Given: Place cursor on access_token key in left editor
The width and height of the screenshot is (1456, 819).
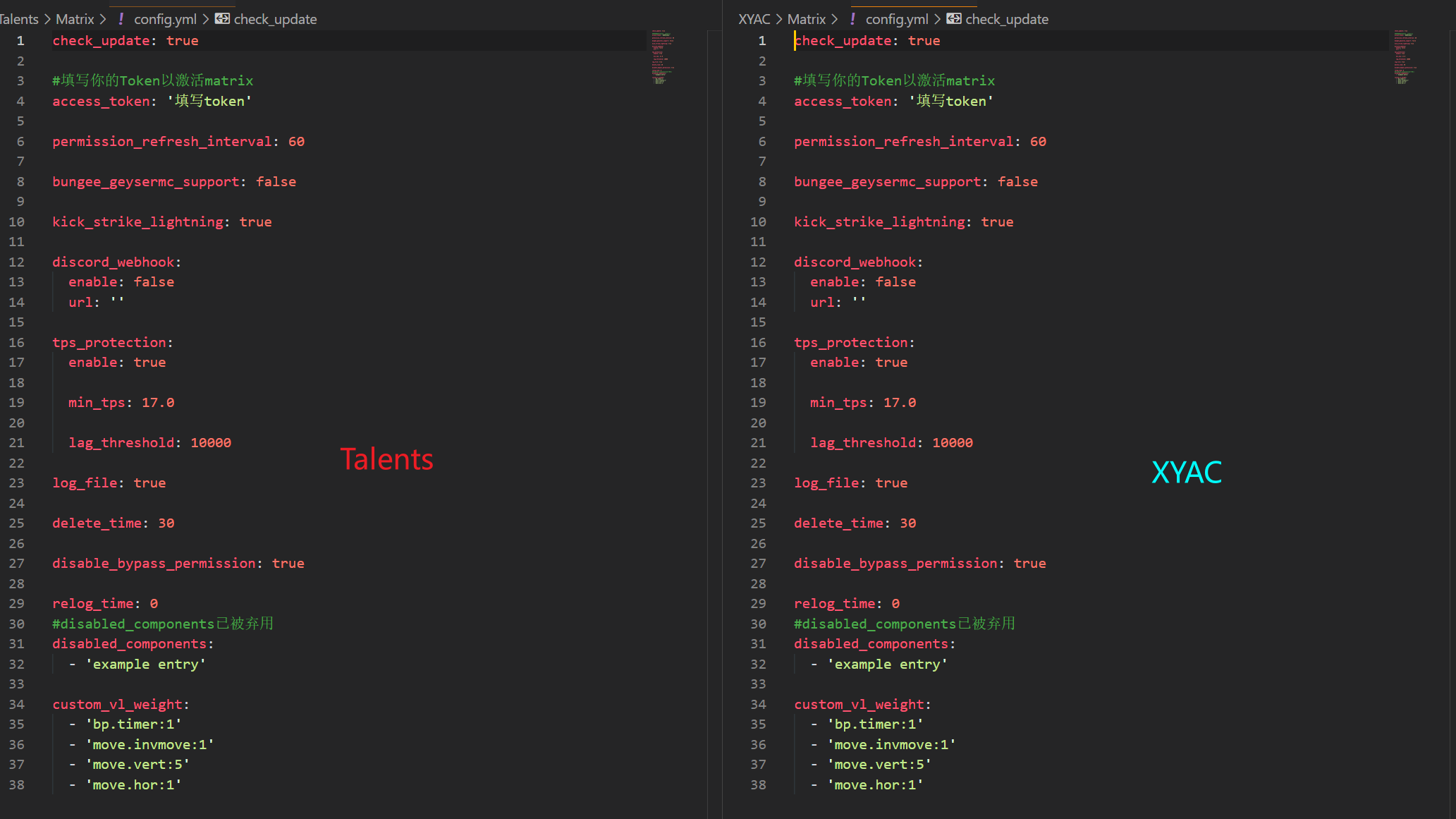Looking at the screenshot, I should coord(101,101).
